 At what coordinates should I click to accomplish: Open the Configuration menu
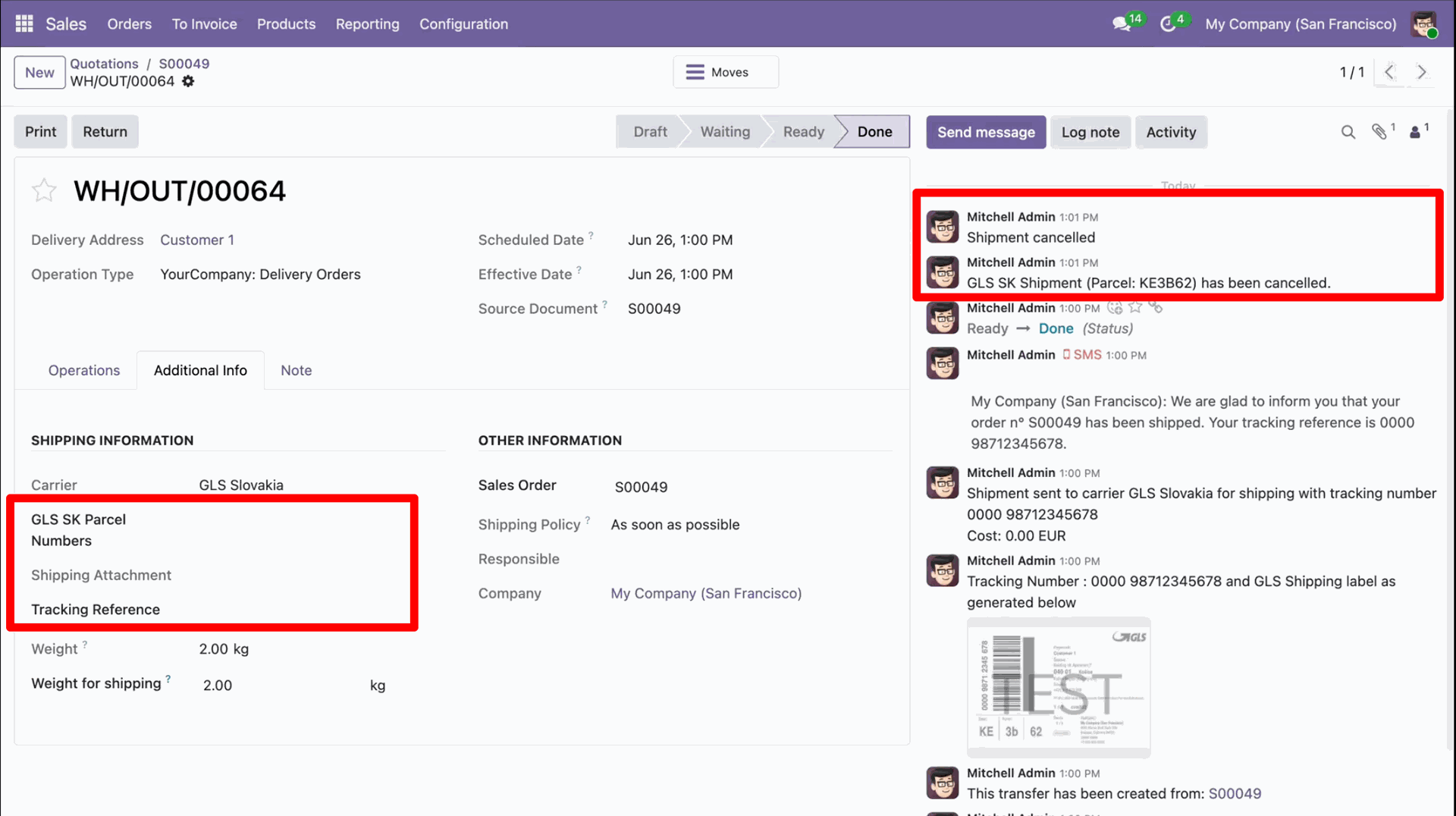[464, 24]
